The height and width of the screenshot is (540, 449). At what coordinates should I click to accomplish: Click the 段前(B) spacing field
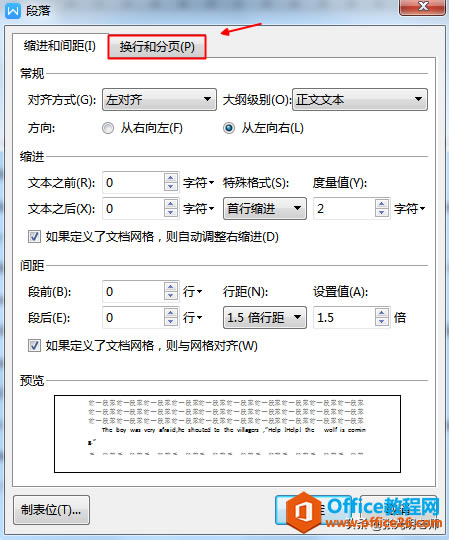pos(133,292)
